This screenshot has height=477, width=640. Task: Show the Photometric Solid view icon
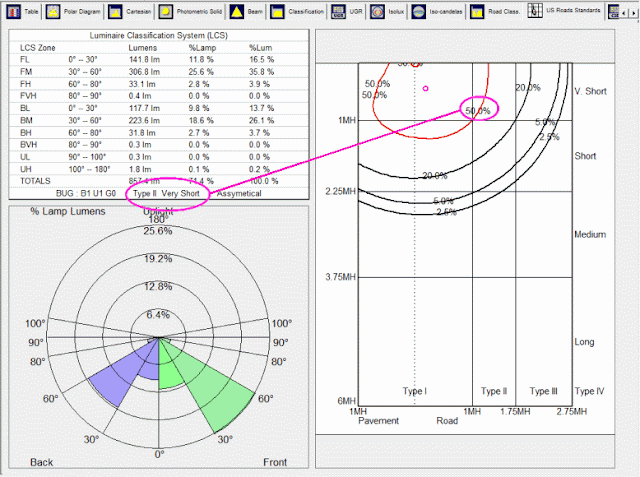[166, 11]
